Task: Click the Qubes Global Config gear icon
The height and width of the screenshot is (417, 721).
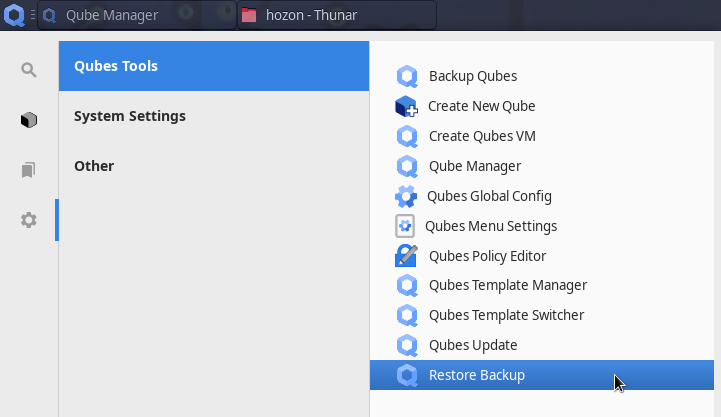Action: 406,196
